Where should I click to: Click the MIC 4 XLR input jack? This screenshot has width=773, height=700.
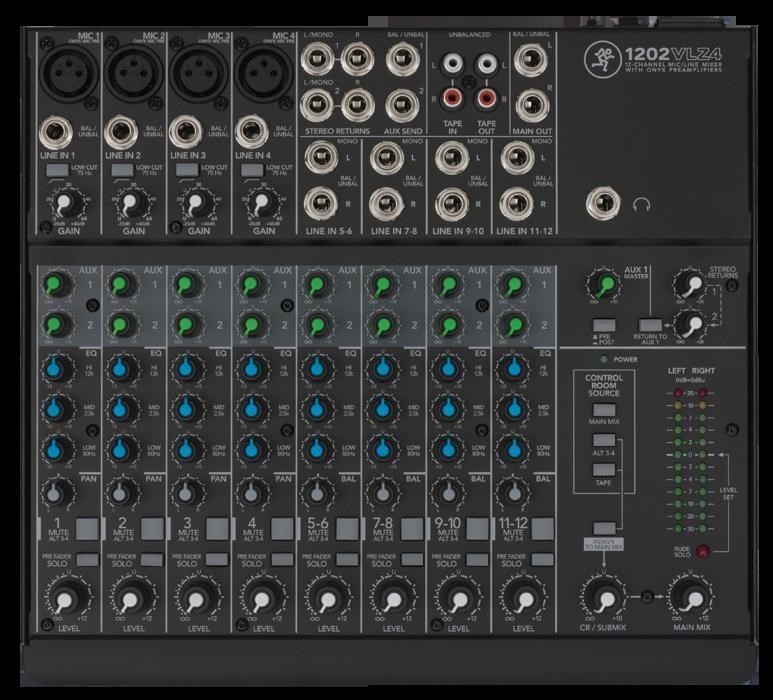[x=264, y=73]
